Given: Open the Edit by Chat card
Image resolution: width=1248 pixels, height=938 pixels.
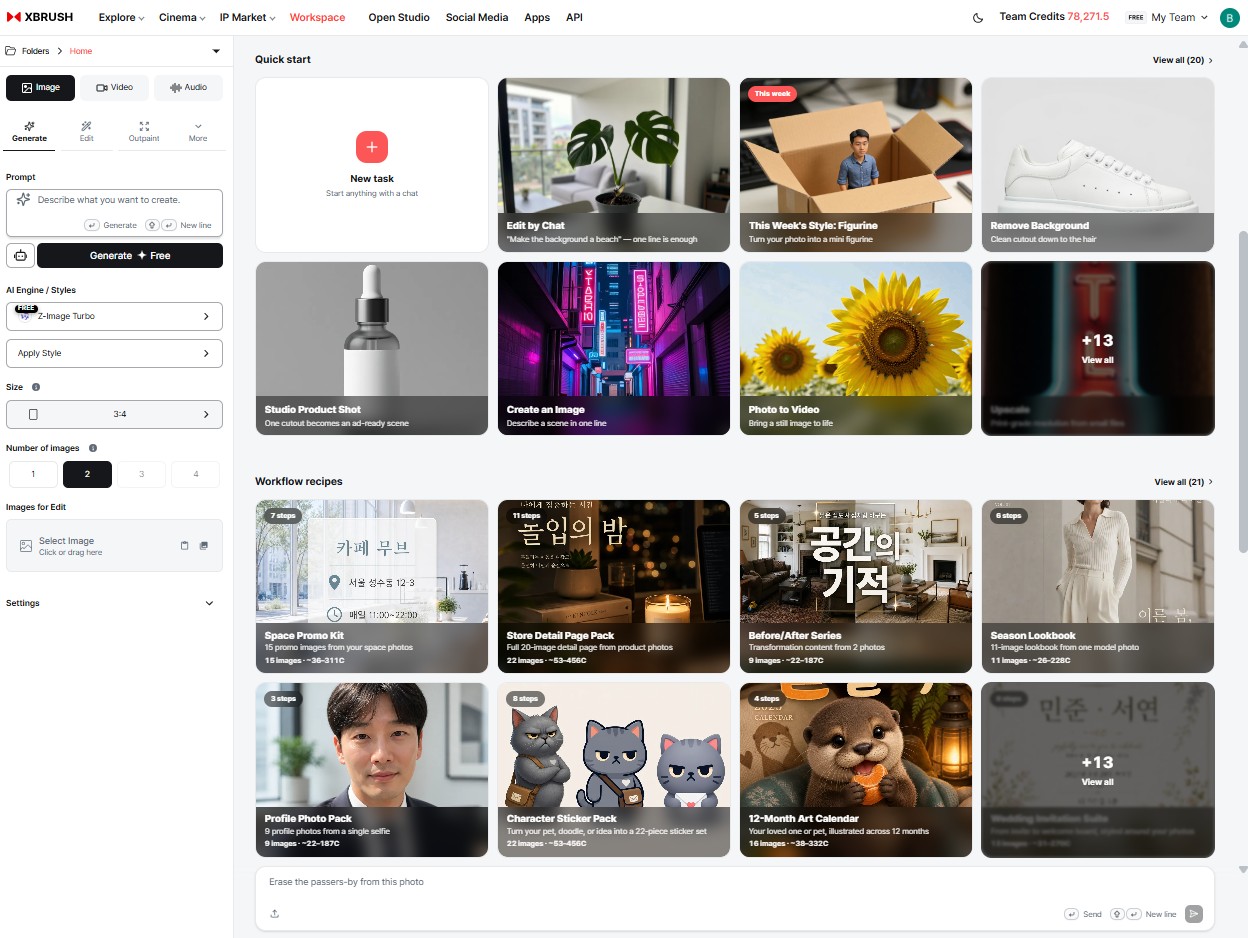Looking at the screenshot, I should [614, 165].
